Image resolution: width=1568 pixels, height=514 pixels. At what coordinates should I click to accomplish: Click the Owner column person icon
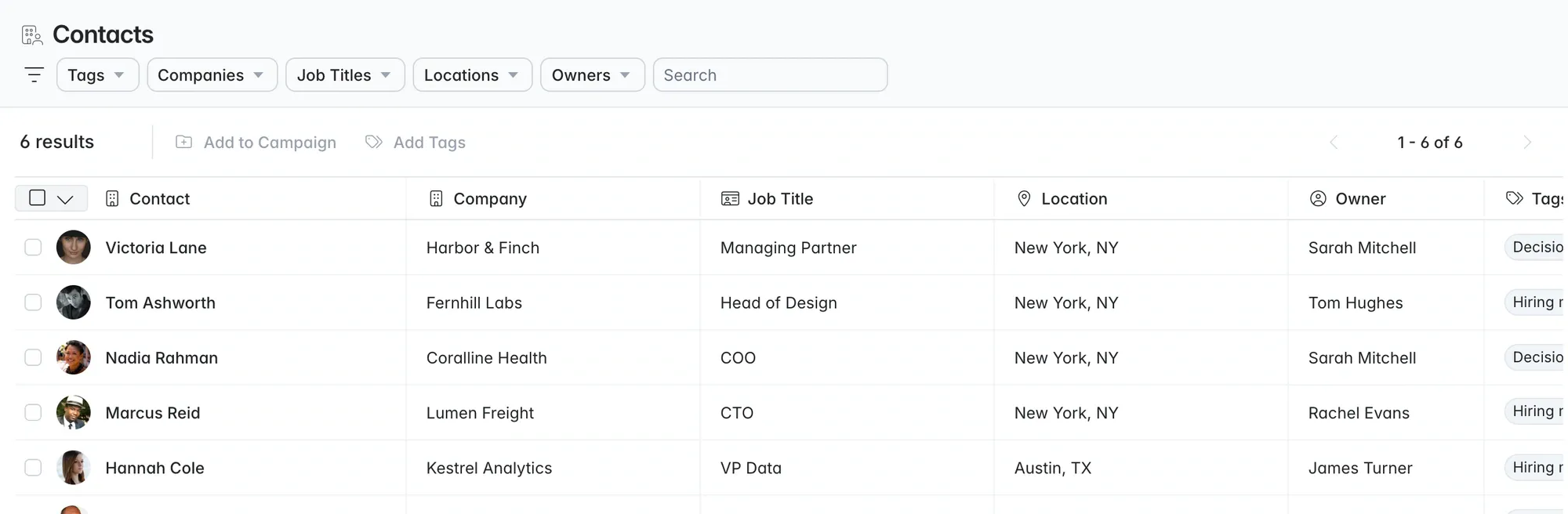[x=1318, y=199]
